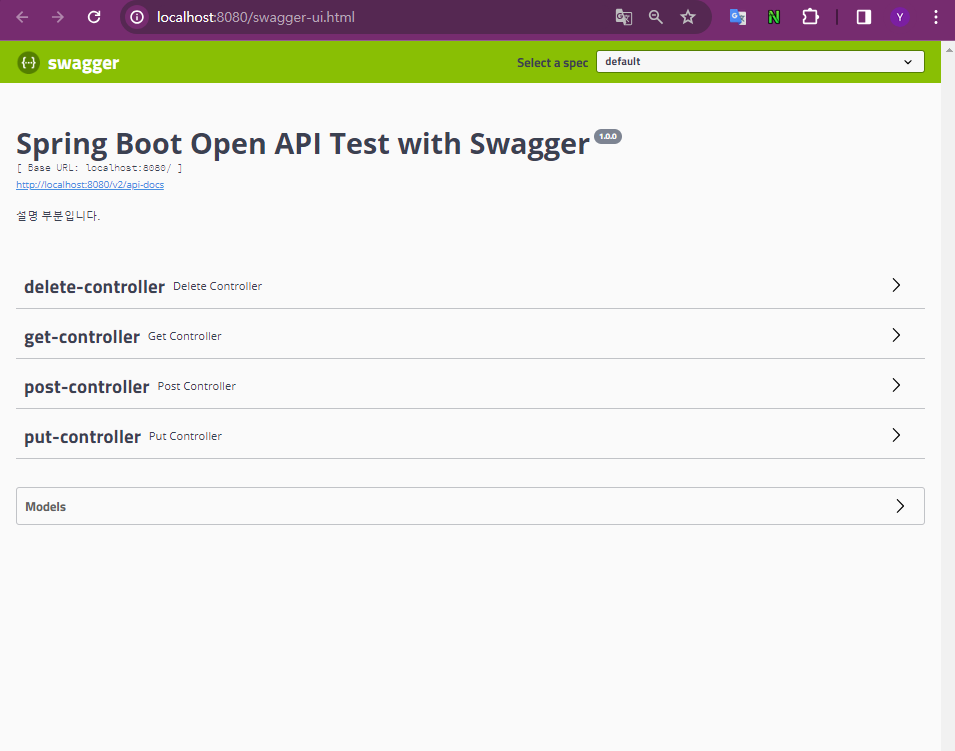Open the api-docs link under Base URL
Screen dimensions: 955x751
[x=90, y=185]
